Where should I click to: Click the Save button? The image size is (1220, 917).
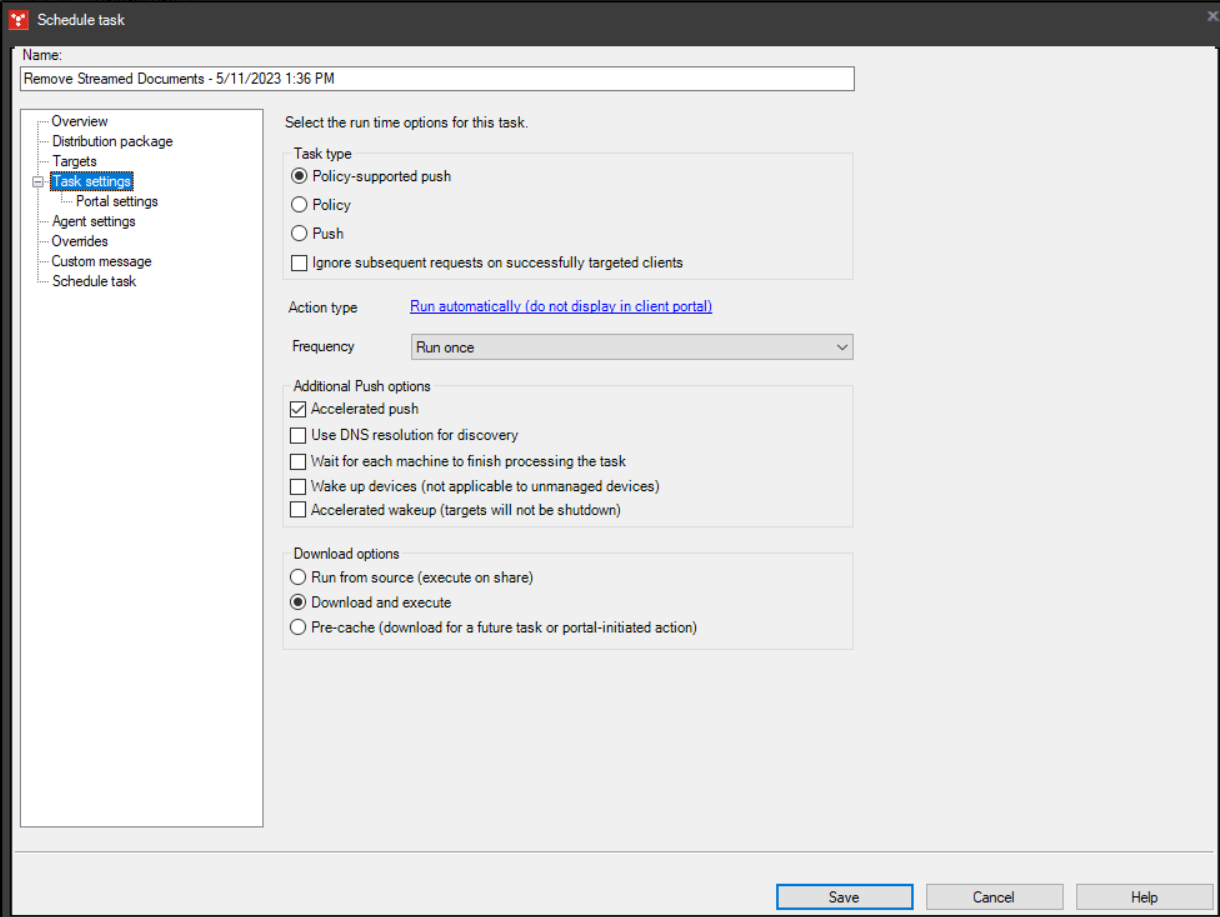click(x=843, y=897)
